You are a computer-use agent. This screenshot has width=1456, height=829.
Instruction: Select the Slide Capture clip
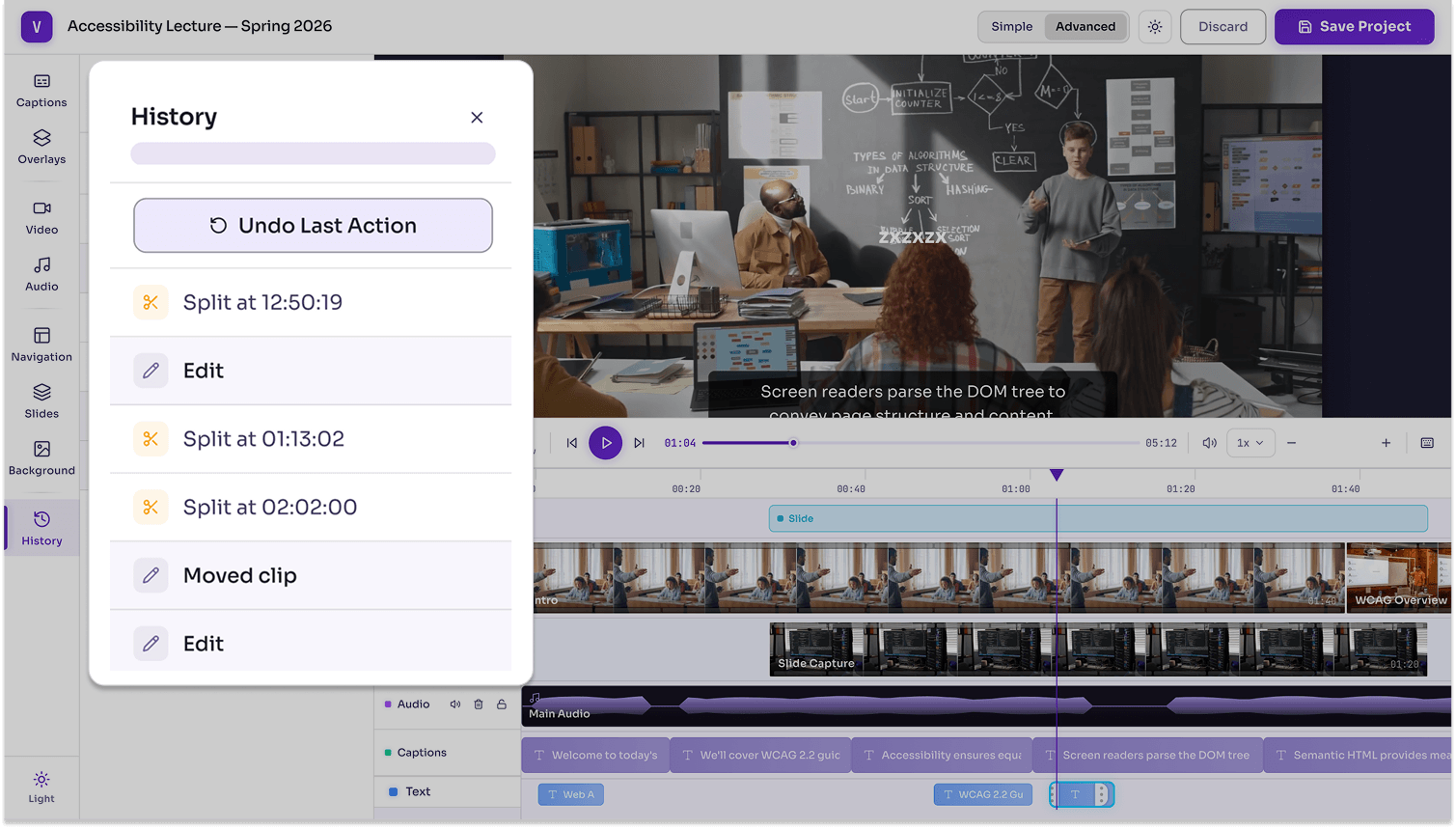1098,649
